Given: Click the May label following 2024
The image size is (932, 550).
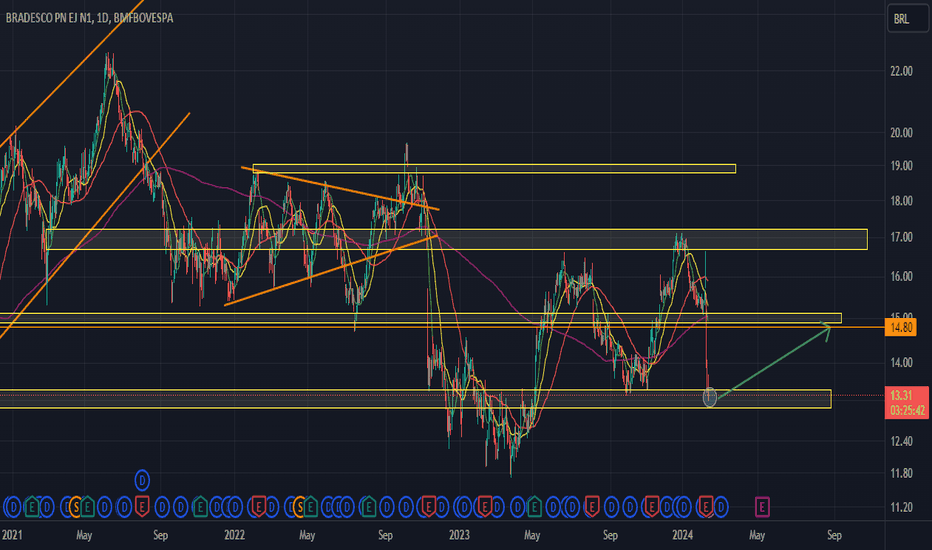Looking at the screenshot, I should [757, 535].
